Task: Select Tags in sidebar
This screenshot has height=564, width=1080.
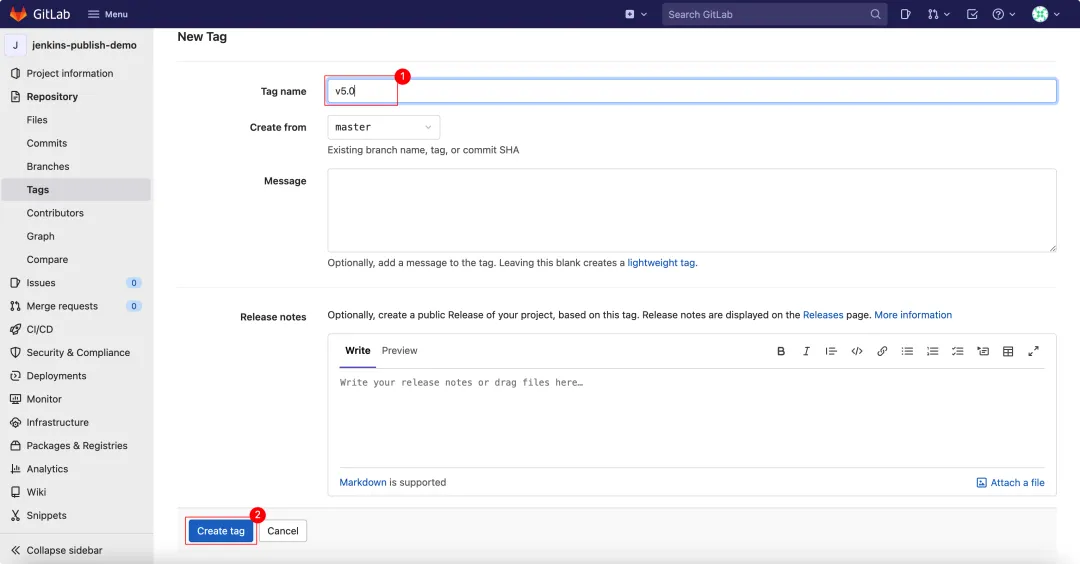Action: [76, 189]
